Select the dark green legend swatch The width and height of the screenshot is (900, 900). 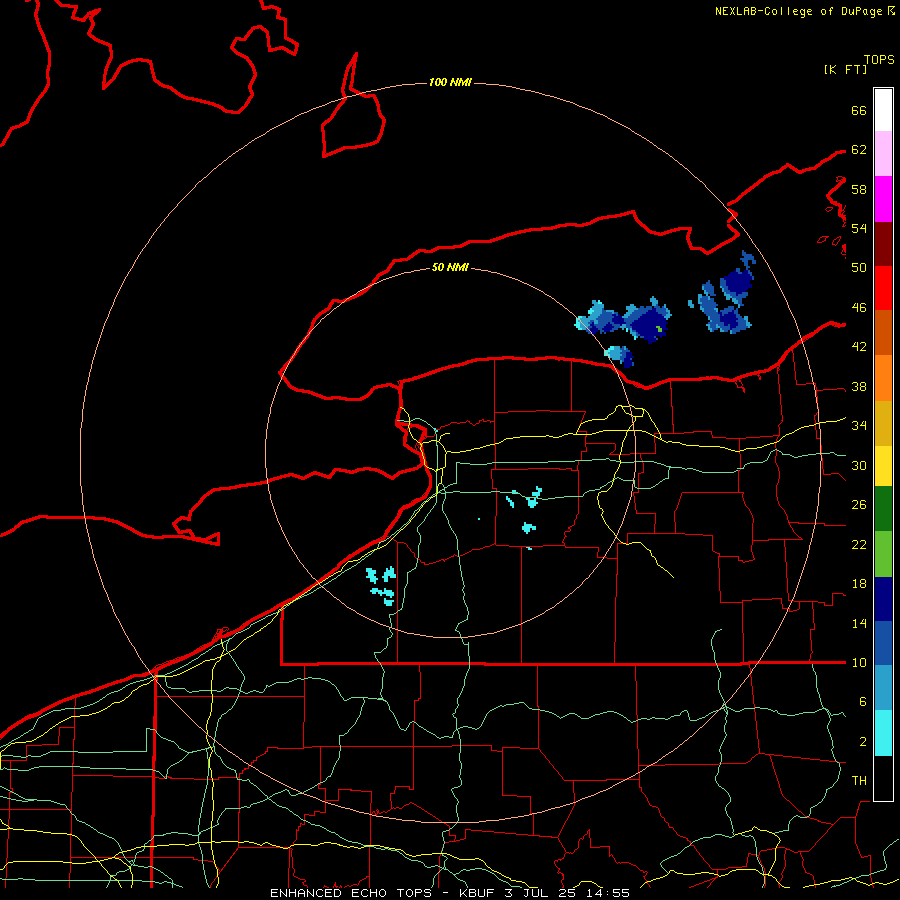tap(883, 509)
